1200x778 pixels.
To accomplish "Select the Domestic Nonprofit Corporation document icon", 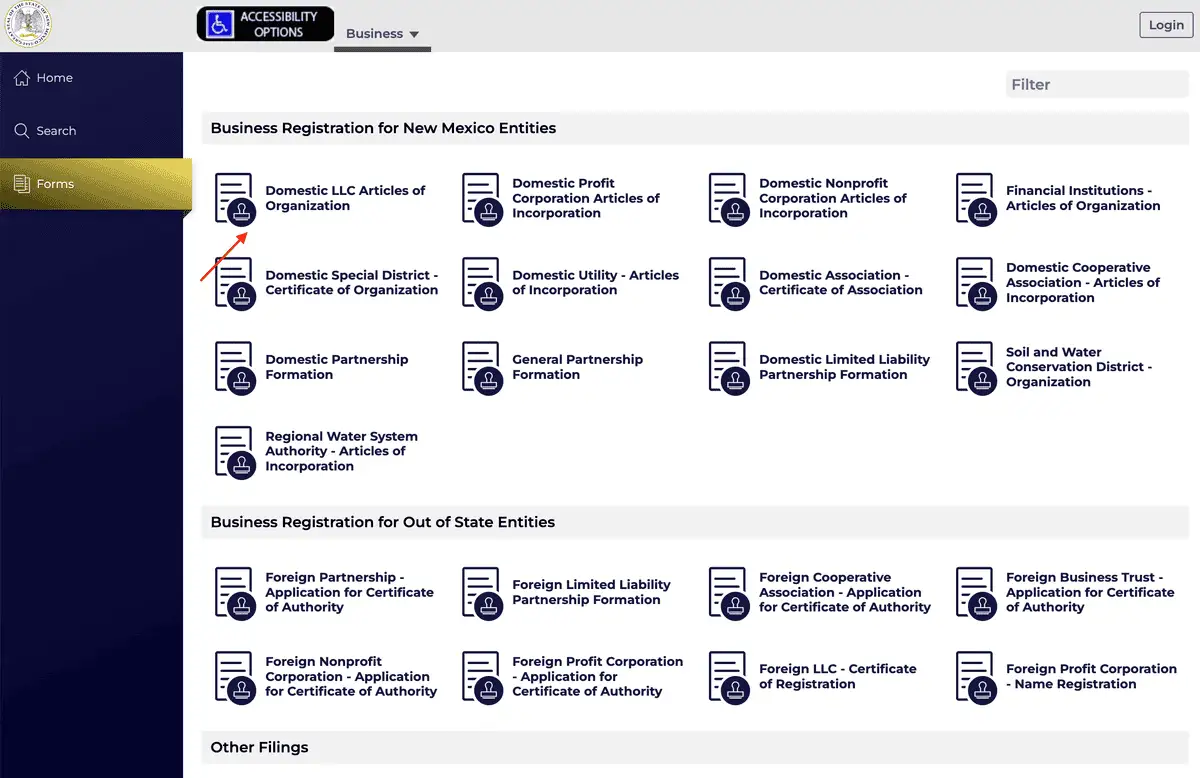I will 729,199.
